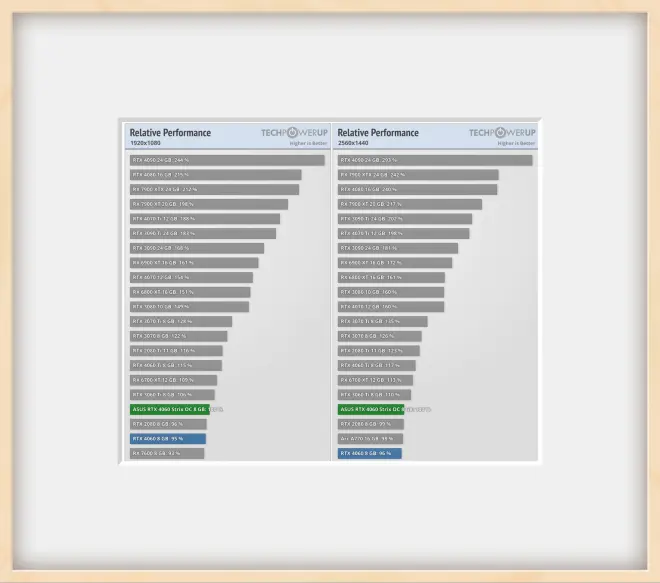The image size is (660, 583).
Task: Click the TechPowerUp logo in the 2560x1440 chart
Action: [x=502, y=132]
